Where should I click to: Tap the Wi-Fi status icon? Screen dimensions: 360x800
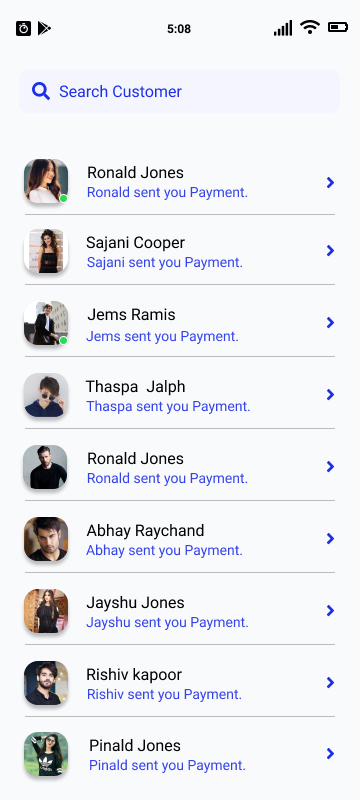310,27
